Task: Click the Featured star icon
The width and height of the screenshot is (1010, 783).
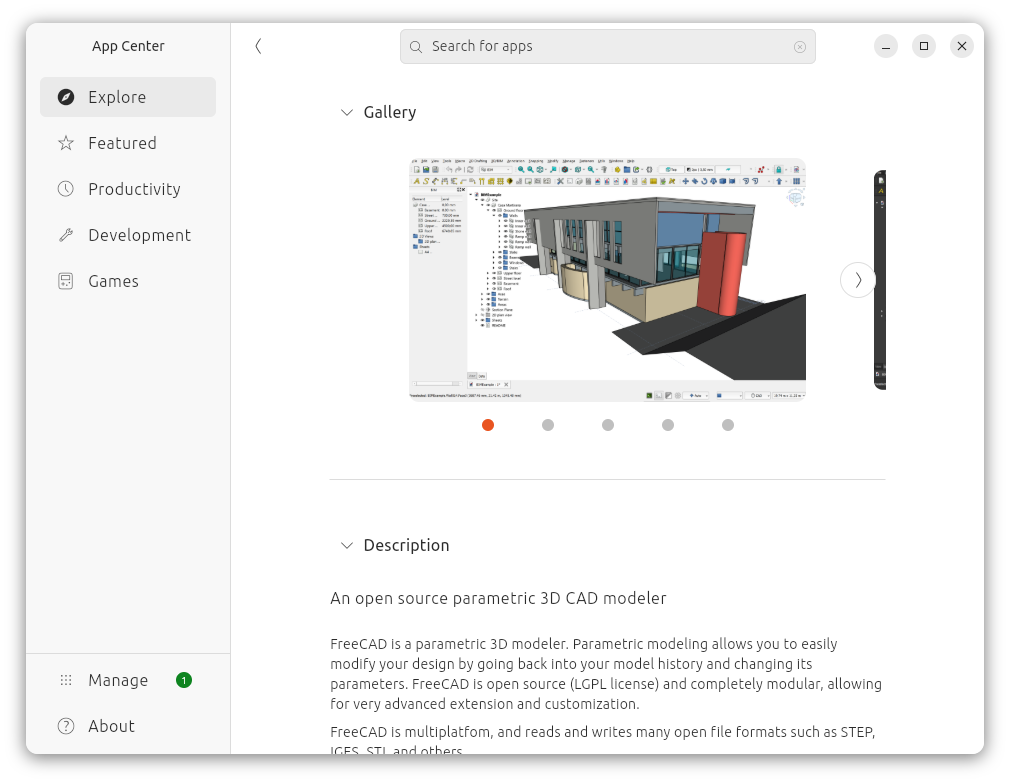Action: click(x=66, y=143)
